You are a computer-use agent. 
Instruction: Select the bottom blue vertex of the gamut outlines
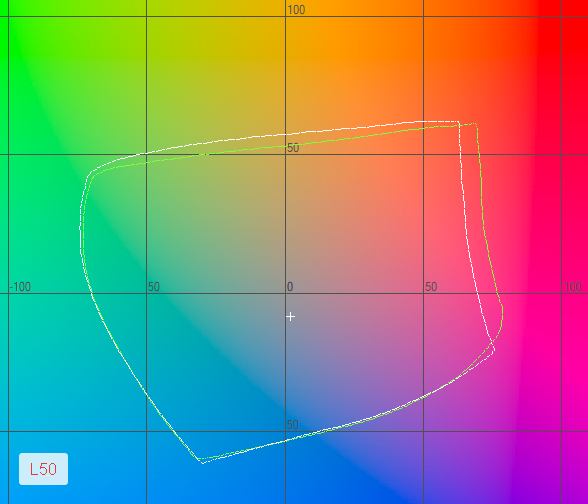point(201,461)
